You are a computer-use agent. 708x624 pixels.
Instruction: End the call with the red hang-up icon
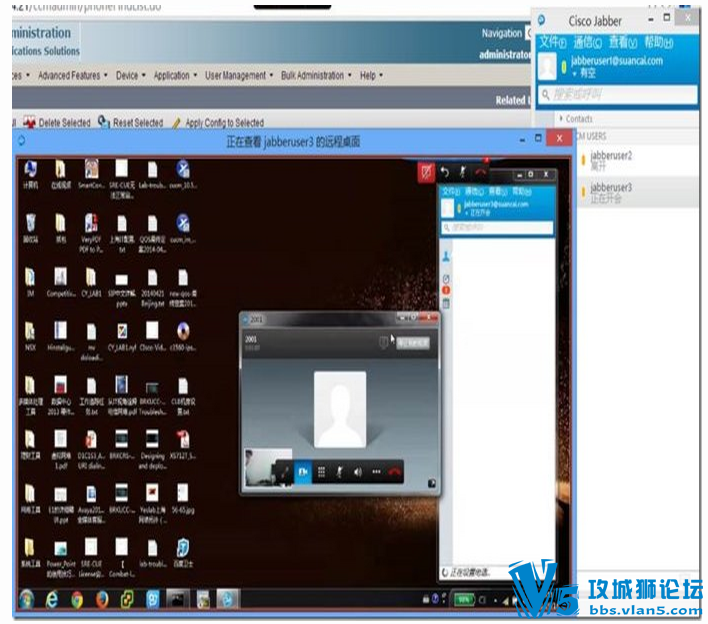[394, 472]
